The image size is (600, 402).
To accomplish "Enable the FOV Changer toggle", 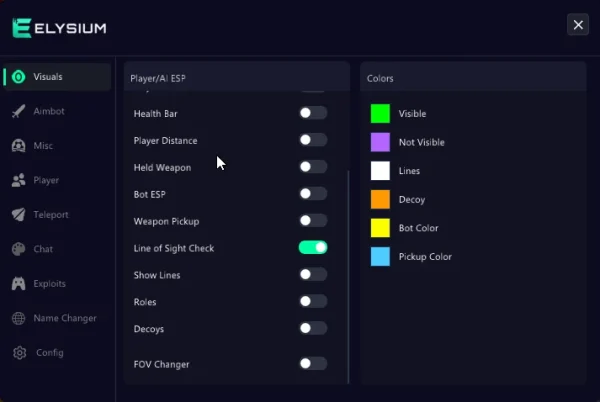I will tap(313, 363).
